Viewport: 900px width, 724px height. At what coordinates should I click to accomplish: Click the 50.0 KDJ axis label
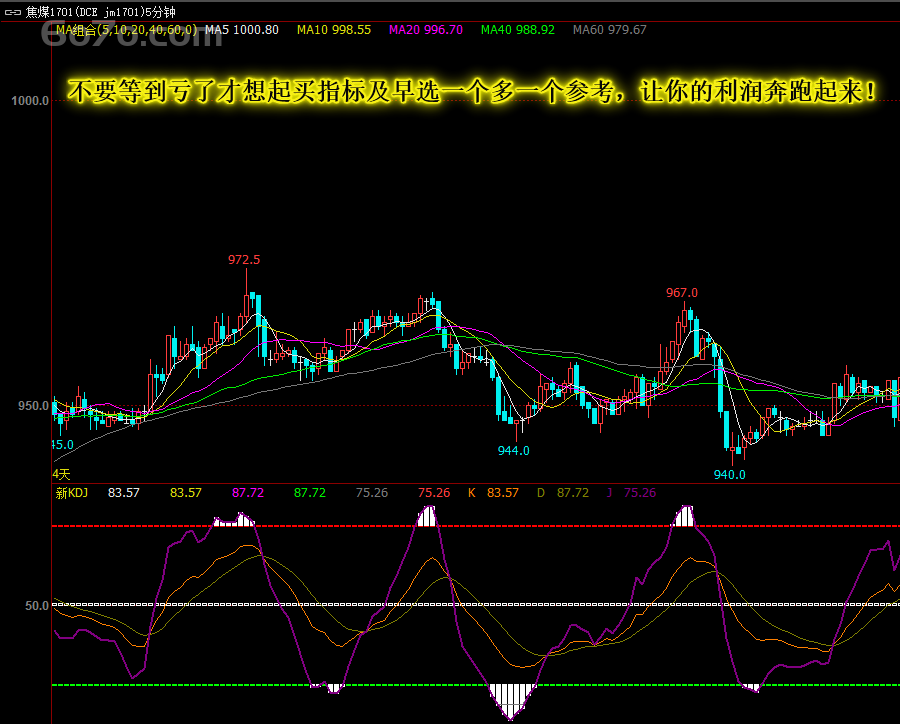(x=36, y=605)
